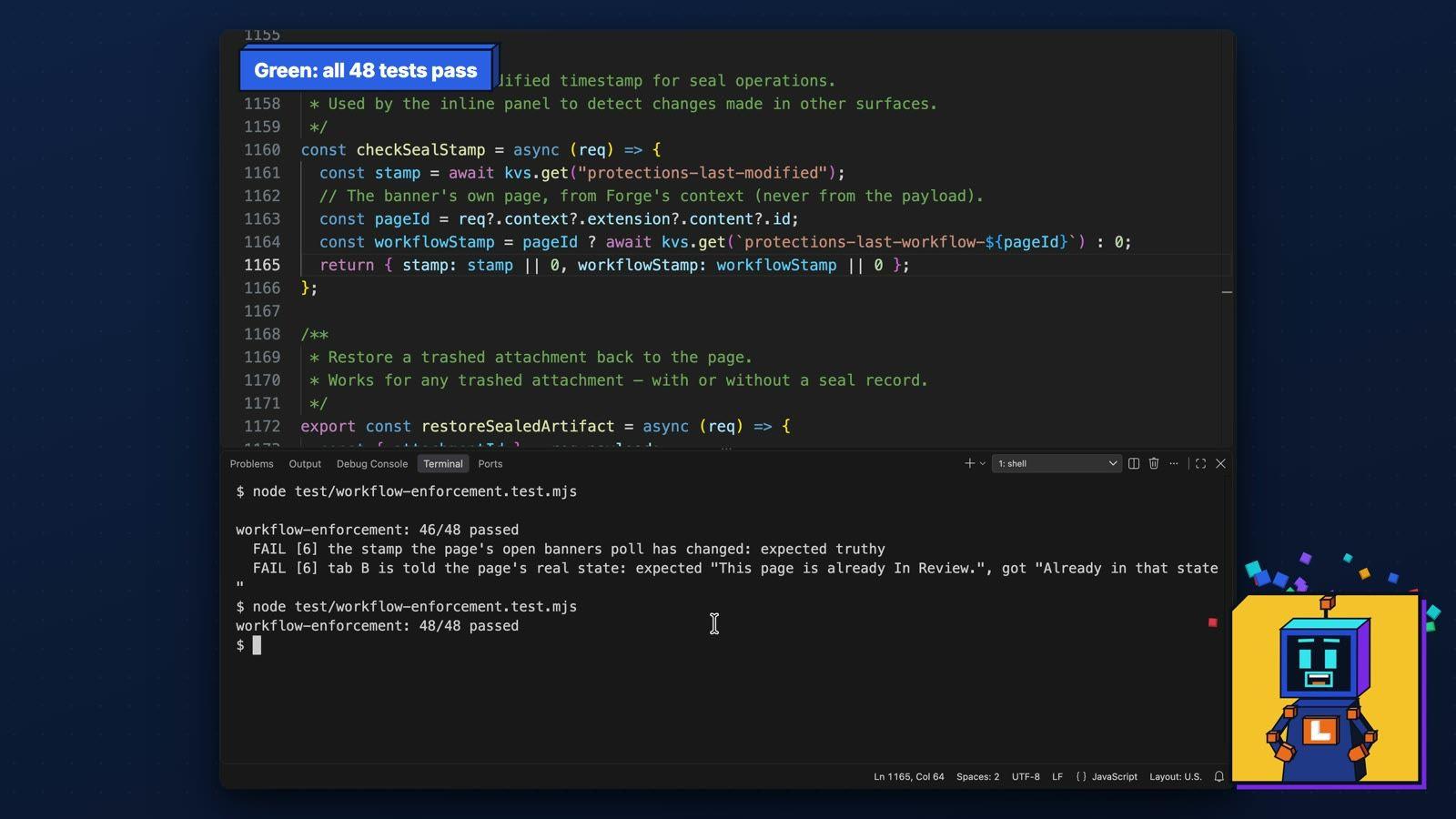Open a new terminal with the plus icon
This screenshot has width=1456, height=819.
(x=969, y=463)
